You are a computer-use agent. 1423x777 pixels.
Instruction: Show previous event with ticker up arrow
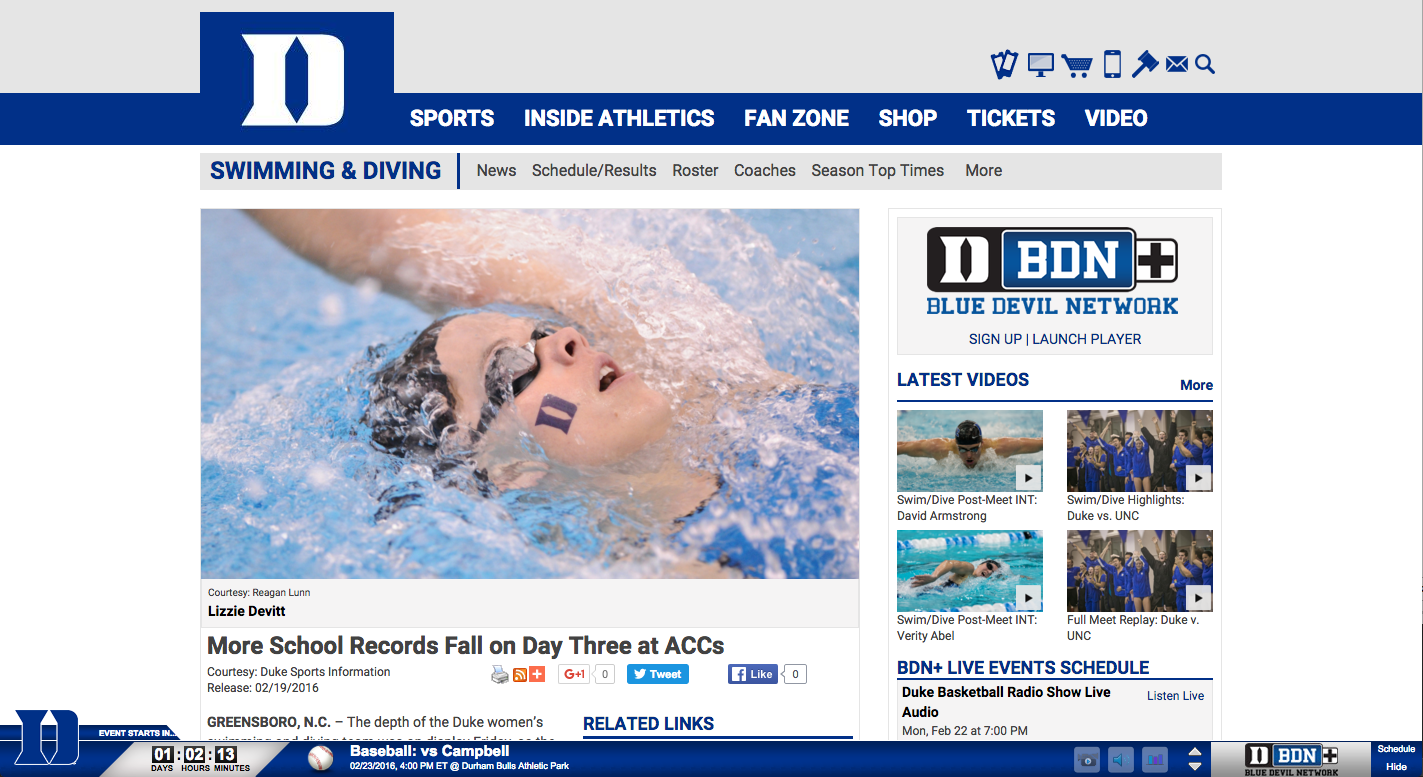point(1194,752)
